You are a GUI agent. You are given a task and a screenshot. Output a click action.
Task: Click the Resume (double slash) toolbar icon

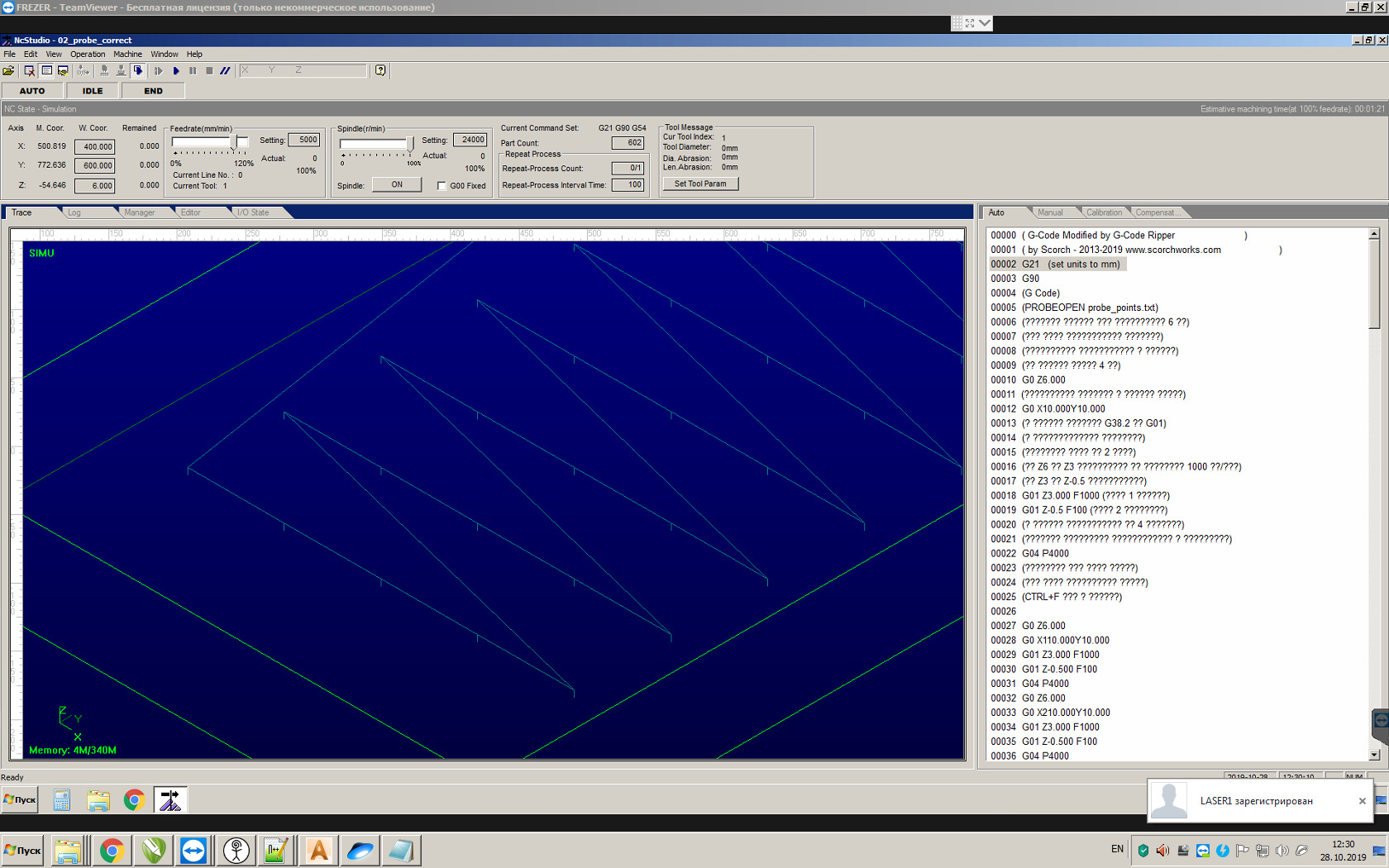pyautogui.click(x=225, y=71)
